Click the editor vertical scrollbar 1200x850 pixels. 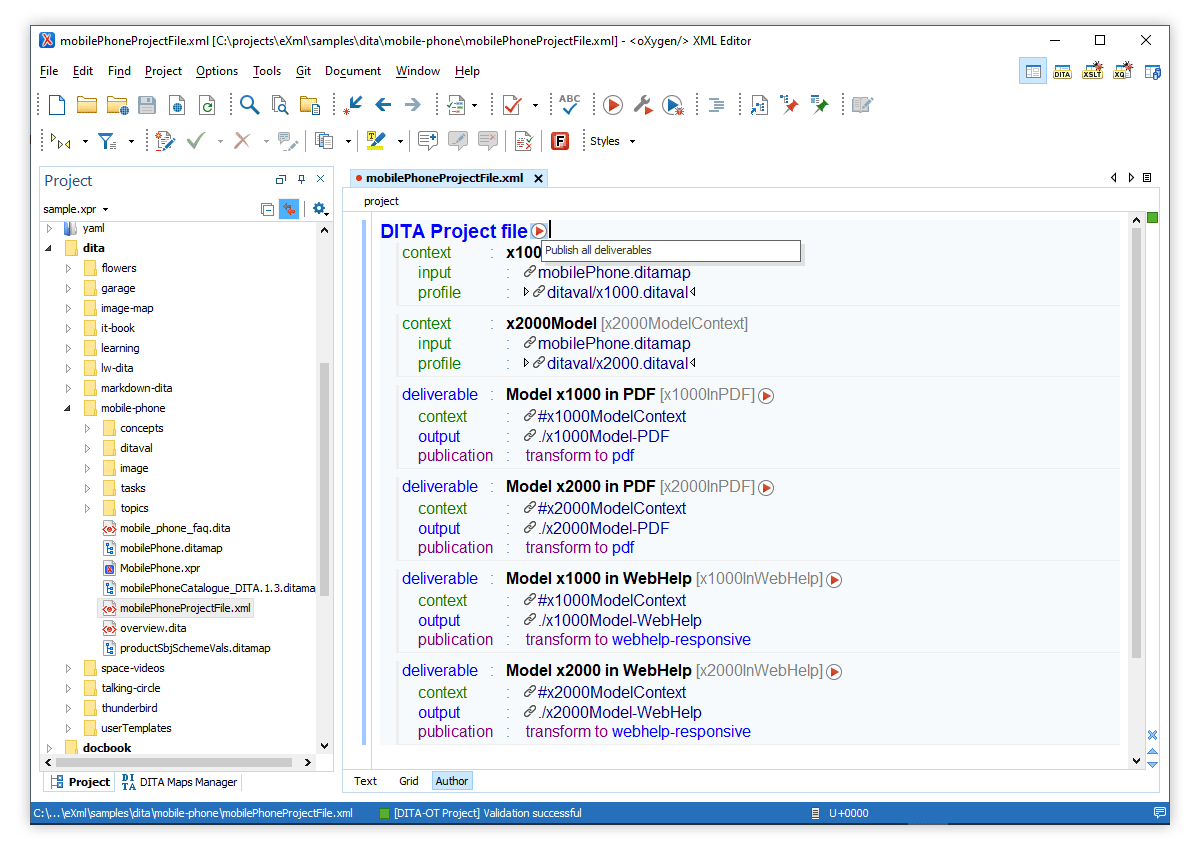1136,442
